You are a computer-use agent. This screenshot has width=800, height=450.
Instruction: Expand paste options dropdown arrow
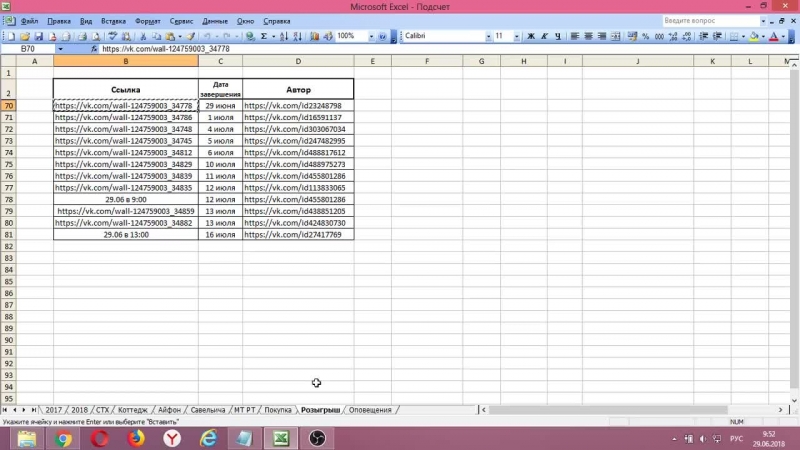click(x=180, y=36)
